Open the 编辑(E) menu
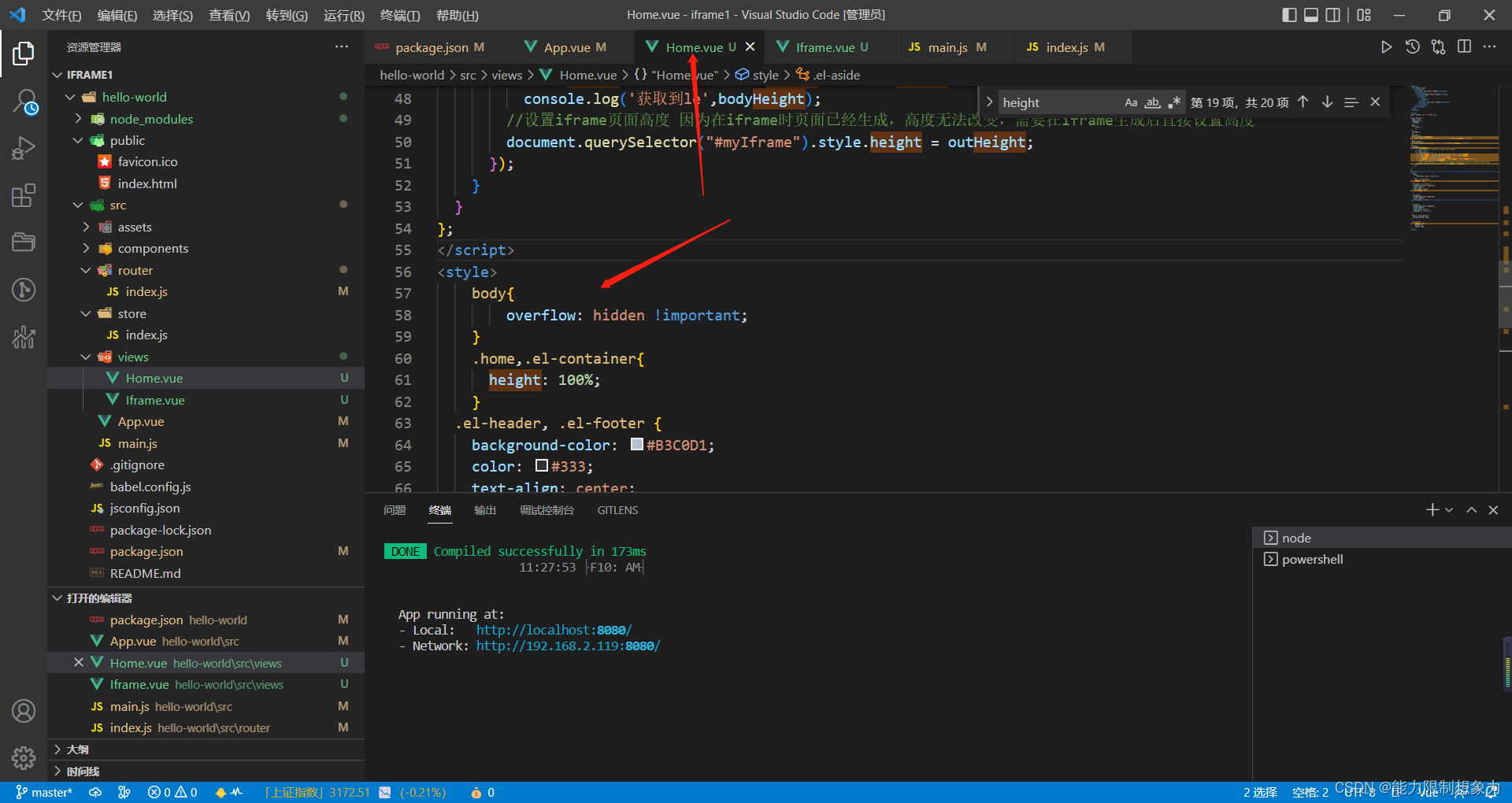 click(117, 15)
